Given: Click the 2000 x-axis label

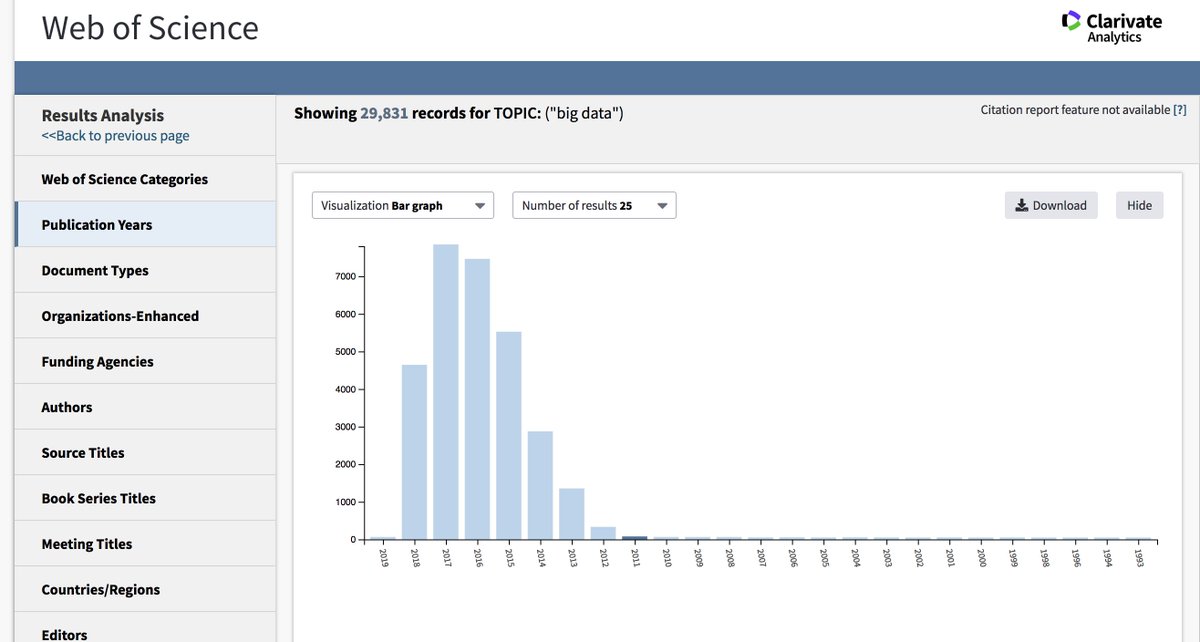Looking at the screenshot, I should 981,557.
